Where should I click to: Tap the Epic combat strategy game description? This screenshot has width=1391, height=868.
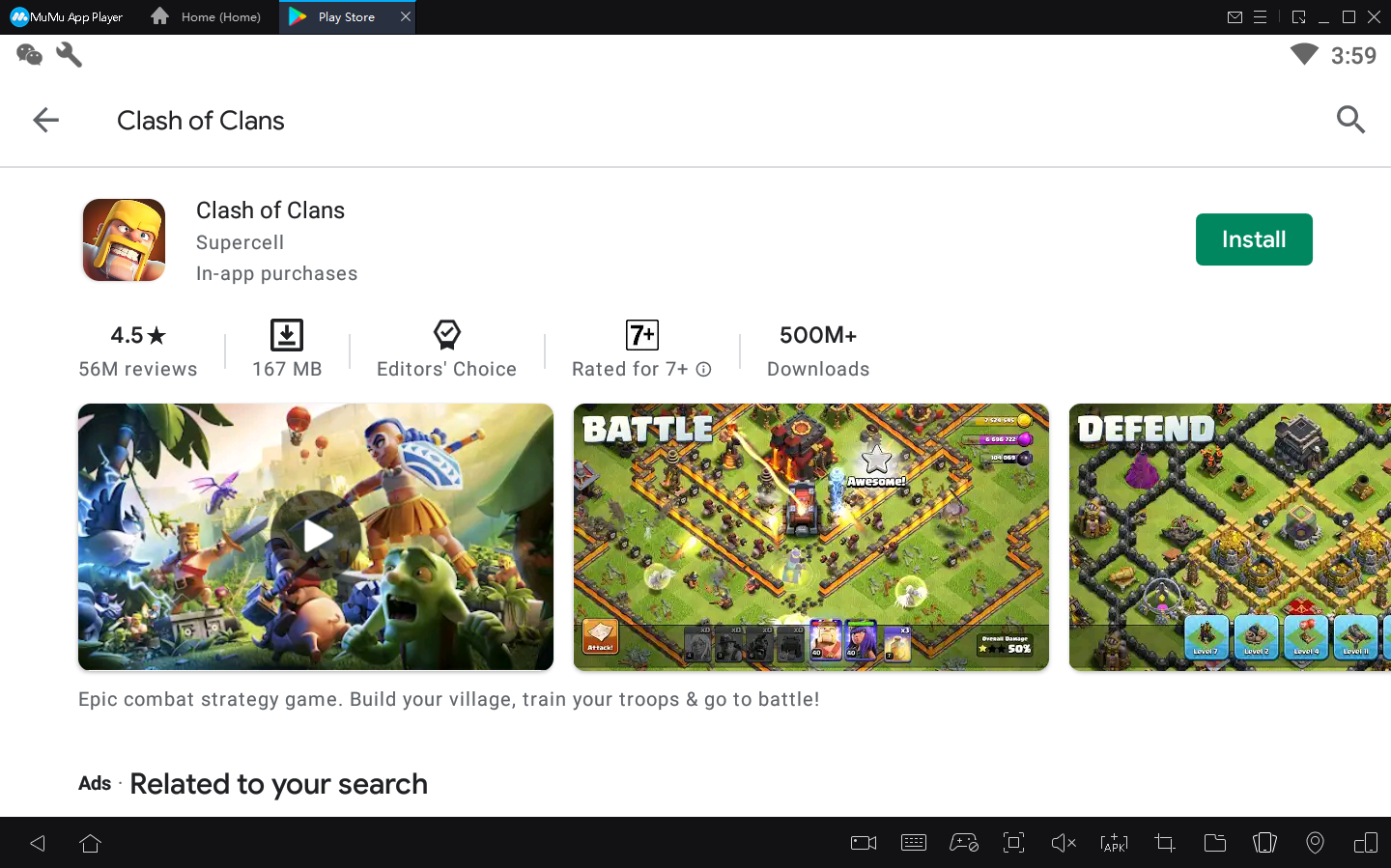(x=449, y=700)
